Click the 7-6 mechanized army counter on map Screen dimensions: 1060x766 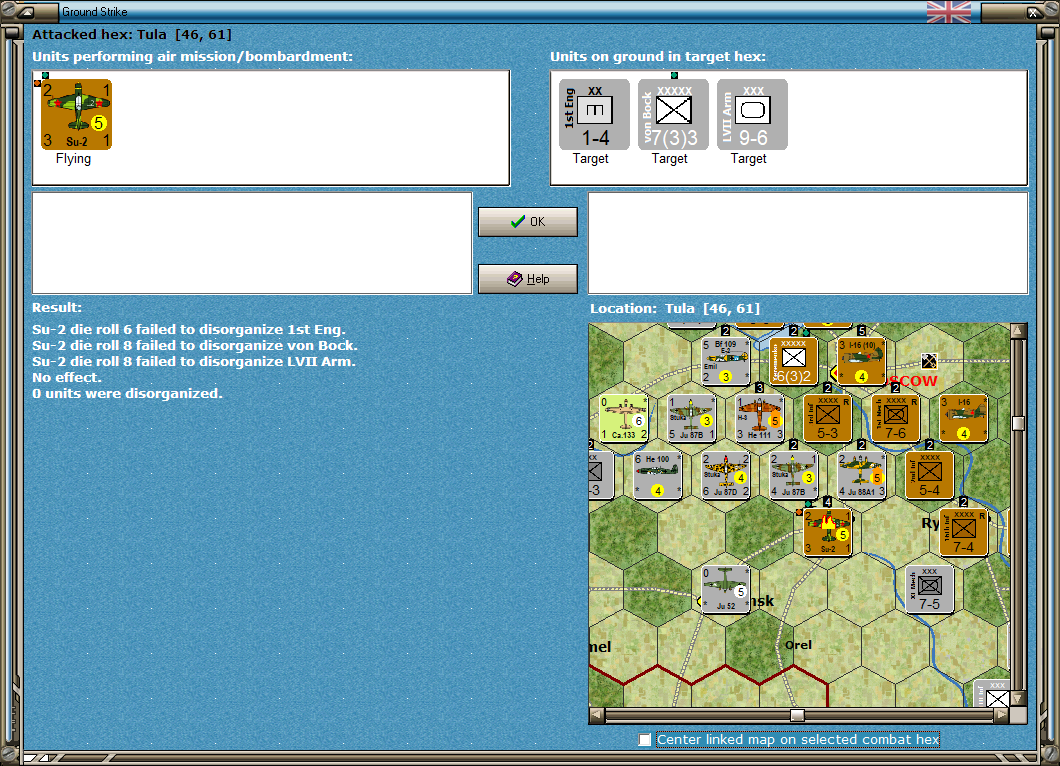pyautogui.click(x=896, y=418)
